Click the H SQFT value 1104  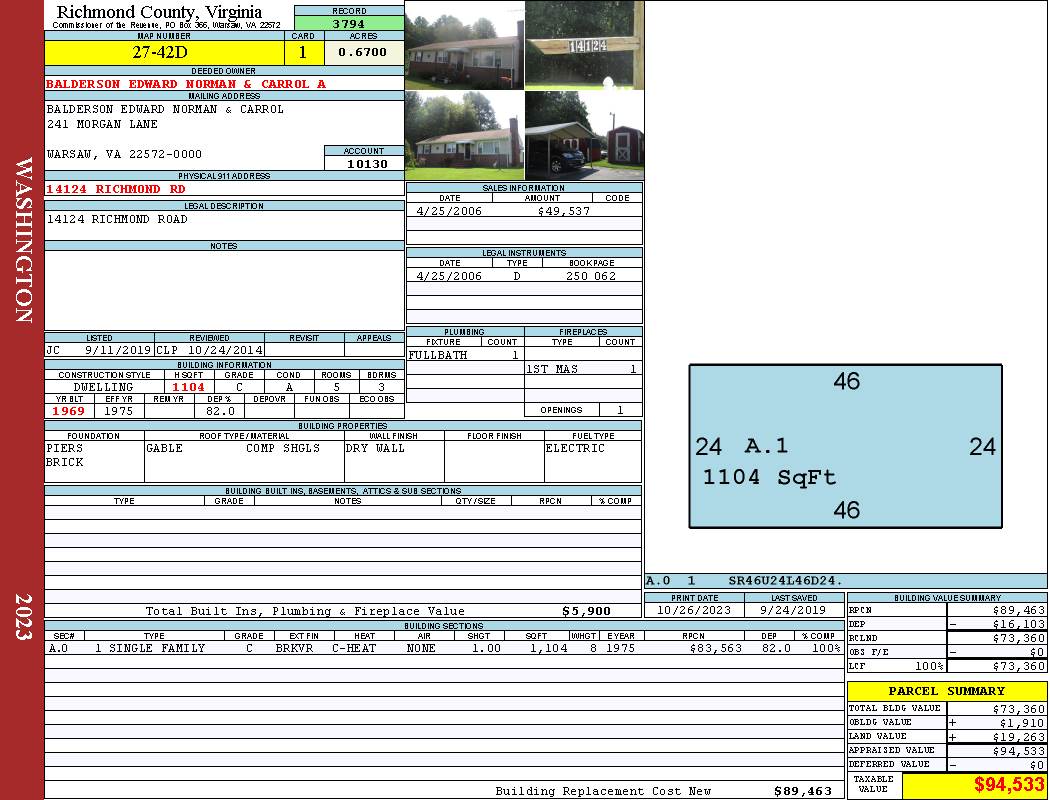coord(188,387)
